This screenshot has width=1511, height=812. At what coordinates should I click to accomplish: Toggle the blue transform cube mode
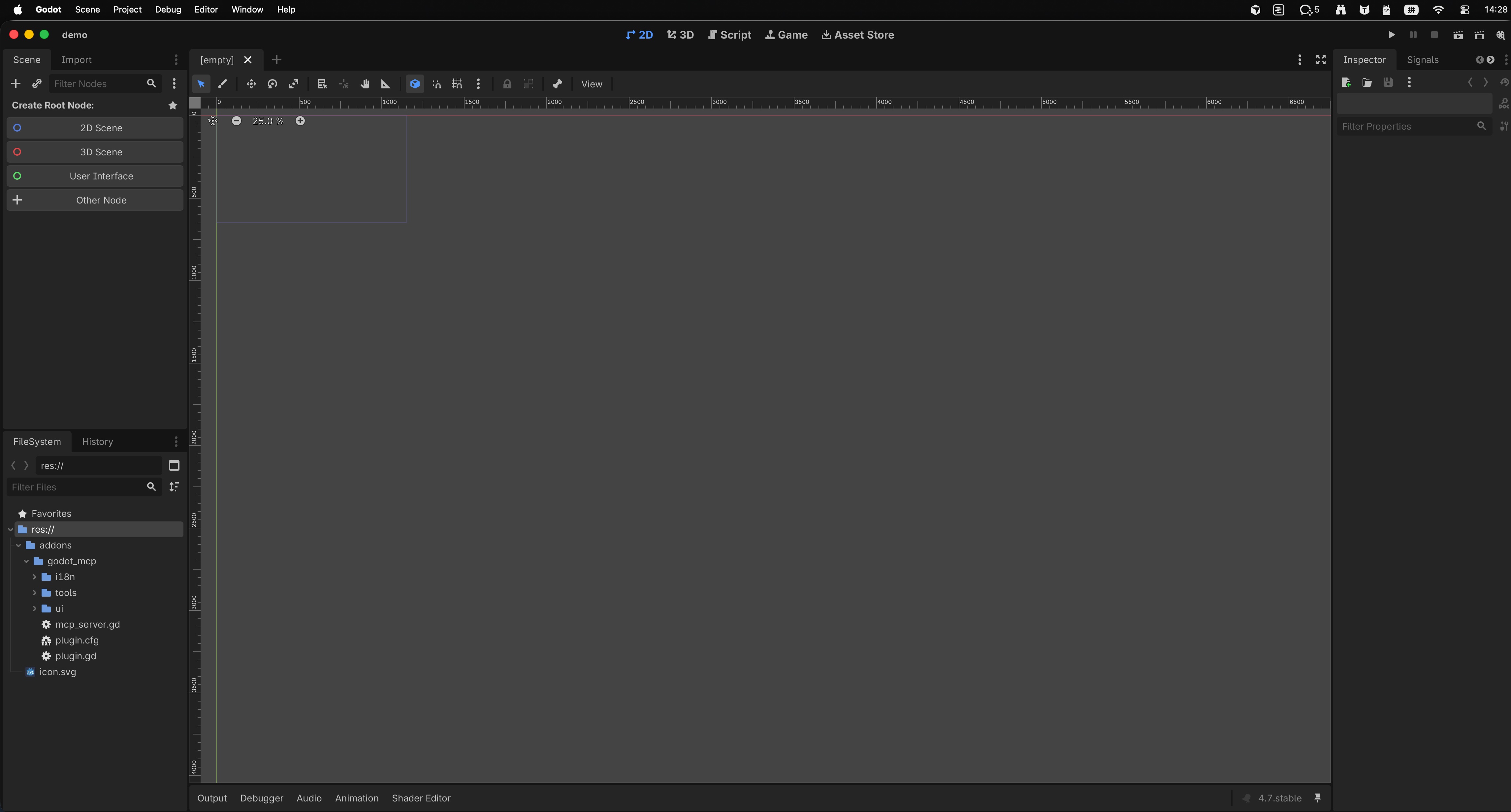415,84
